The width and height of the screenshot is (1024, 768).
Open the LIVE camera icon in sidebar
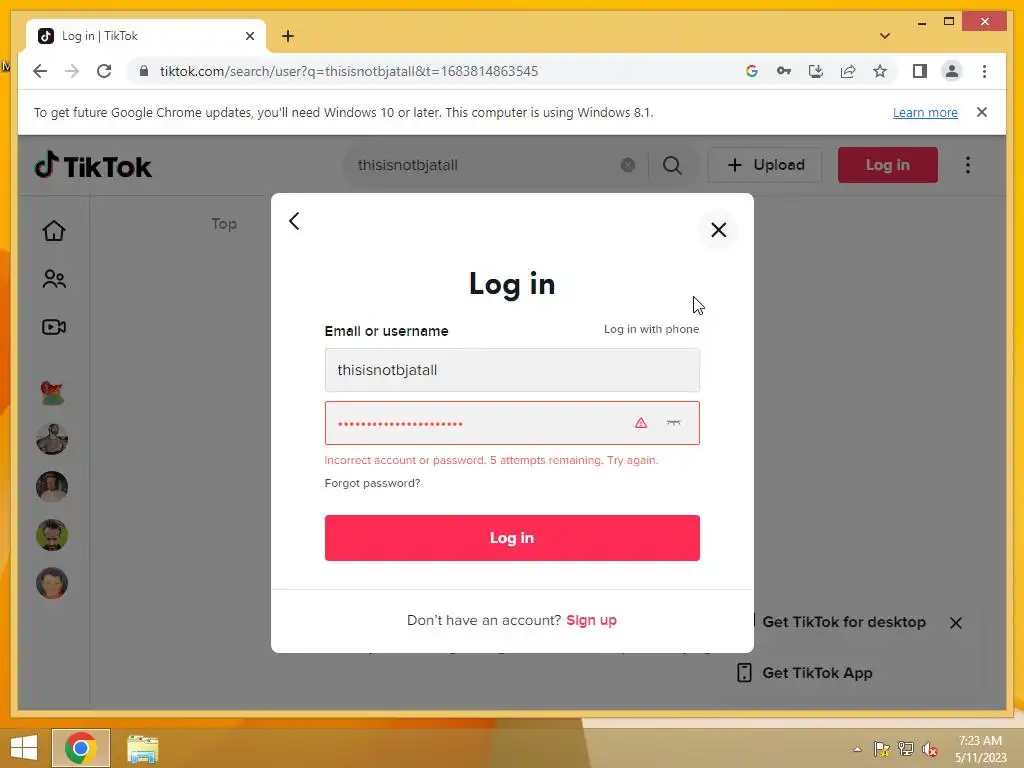click(54, 327)
